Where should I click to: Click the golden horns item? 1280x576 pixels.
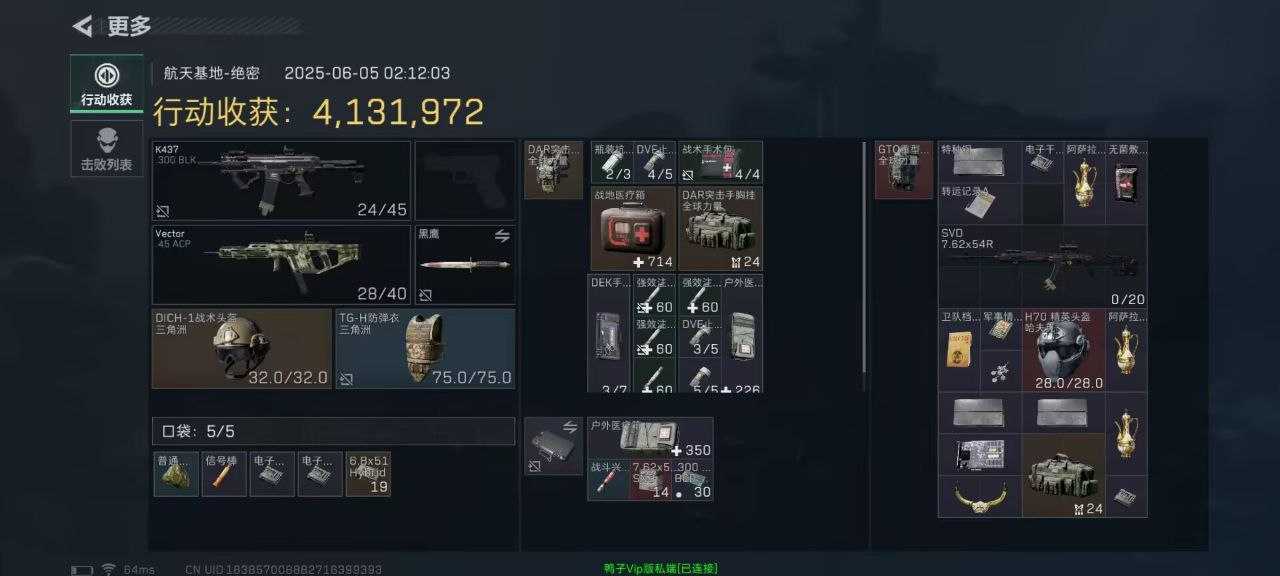979,496
